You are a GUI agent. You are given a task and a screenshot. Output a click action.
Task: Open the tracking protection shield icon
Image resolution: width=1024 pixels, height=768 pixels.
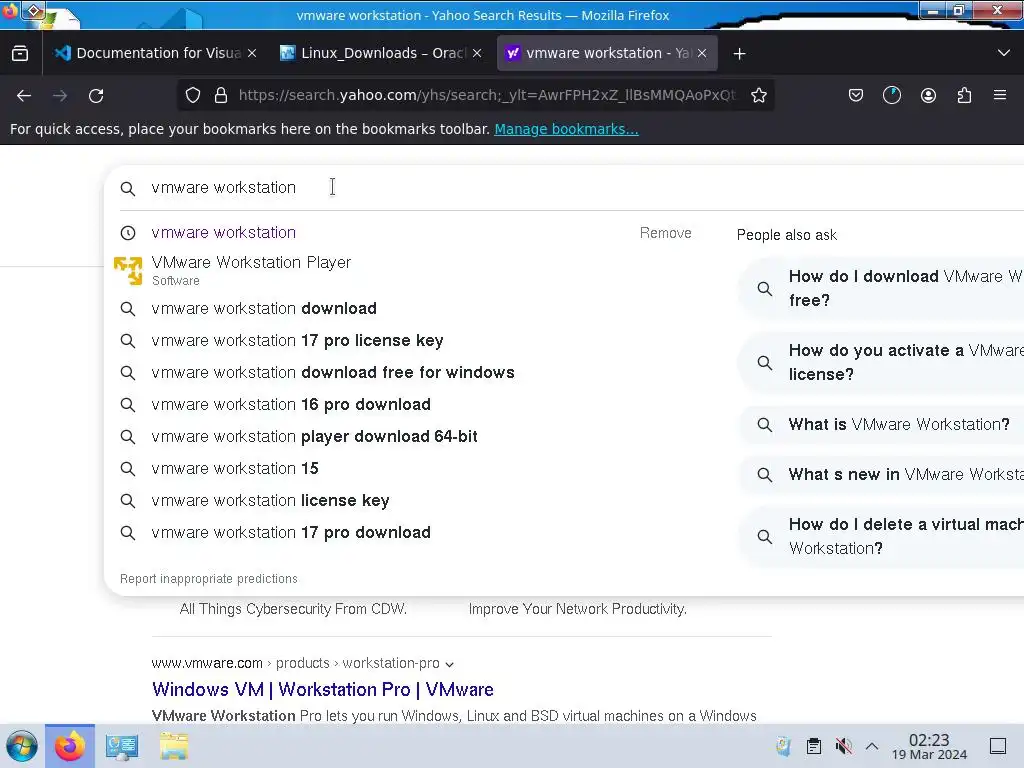193,95
